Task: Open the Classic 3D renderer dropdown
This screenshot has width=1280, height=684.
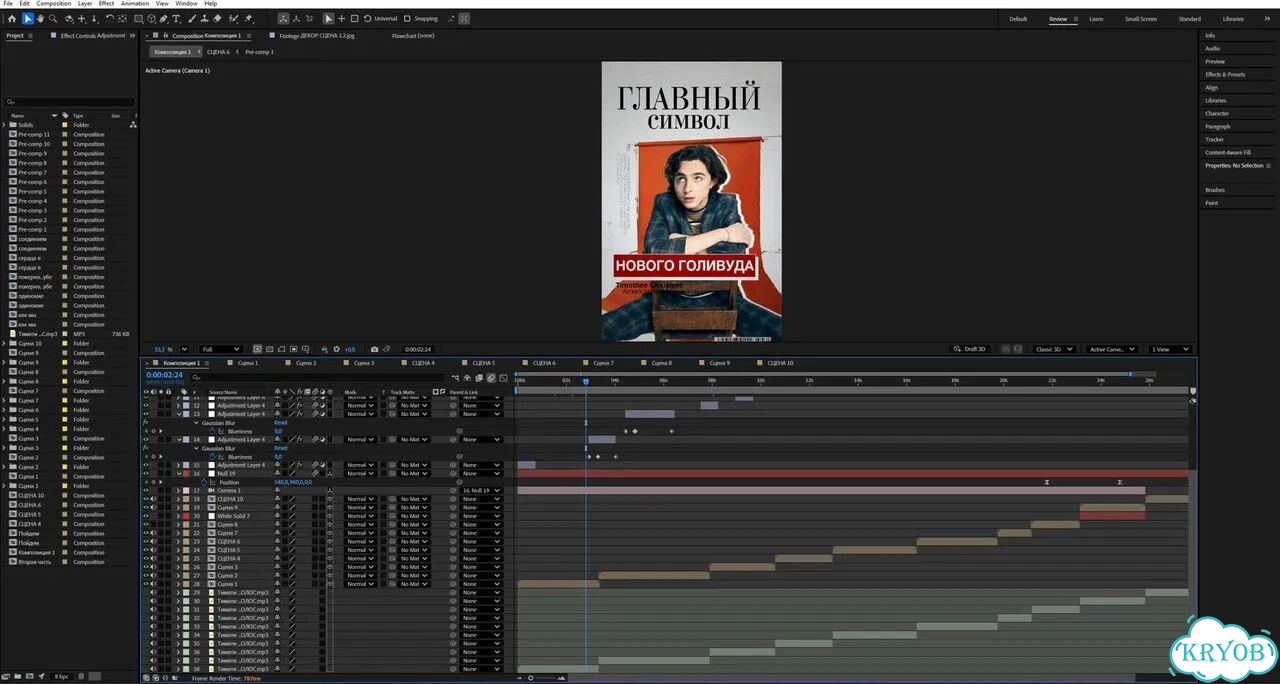Action: pos(1055,349)
